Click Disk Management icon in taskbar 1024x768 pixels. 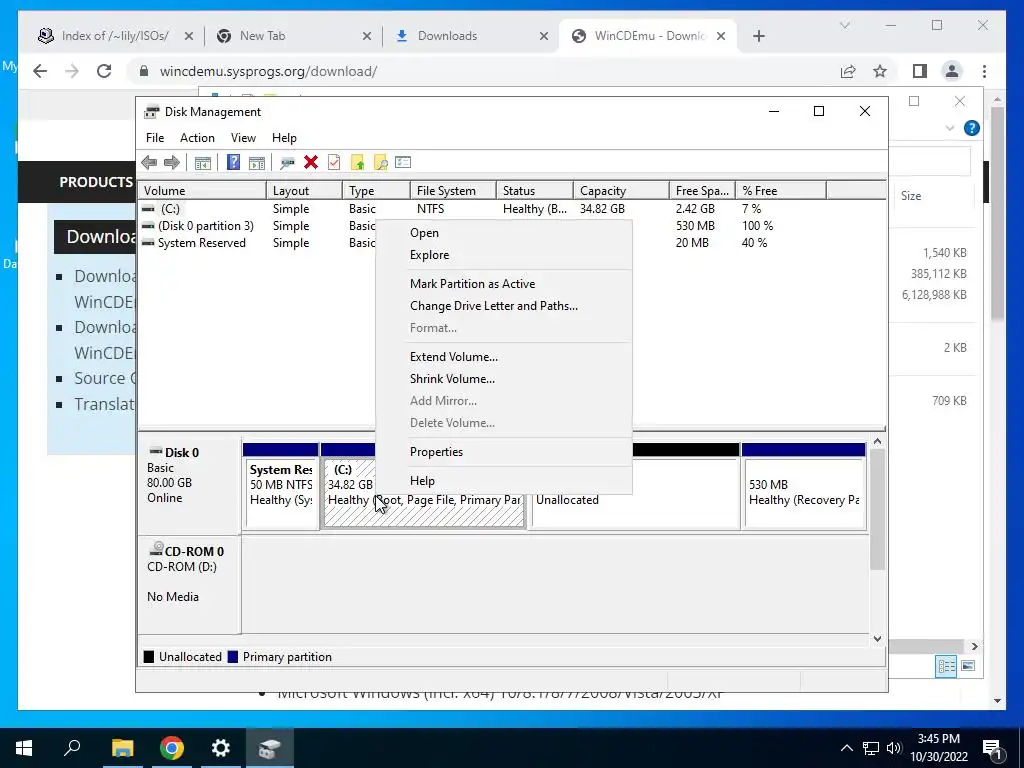point(269,748)
